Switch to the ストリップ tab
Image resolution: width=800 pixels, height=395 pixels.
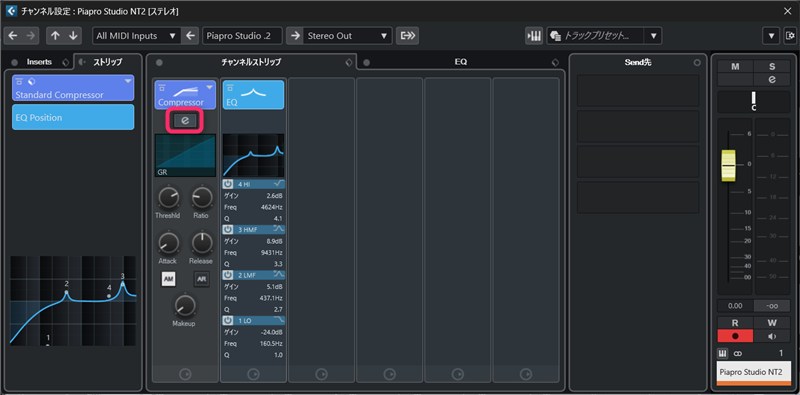click(x=107, y=62)
